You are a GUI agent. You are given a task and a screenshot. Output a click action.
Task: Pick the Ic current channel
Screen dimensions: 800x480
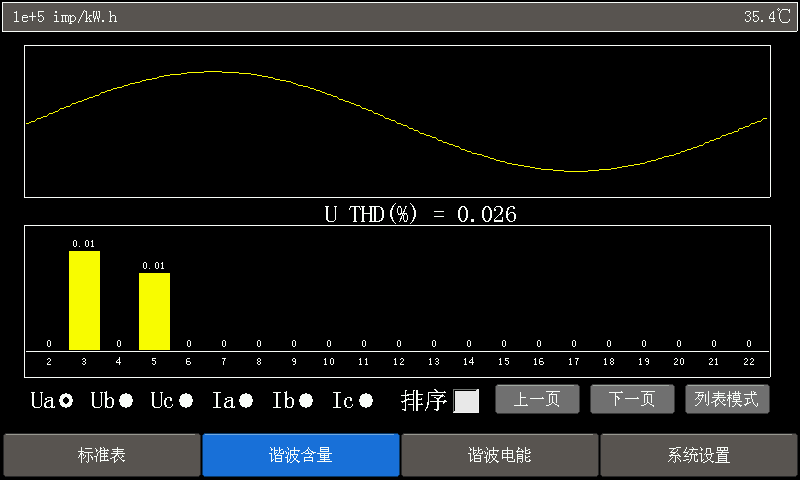point(366,401)
